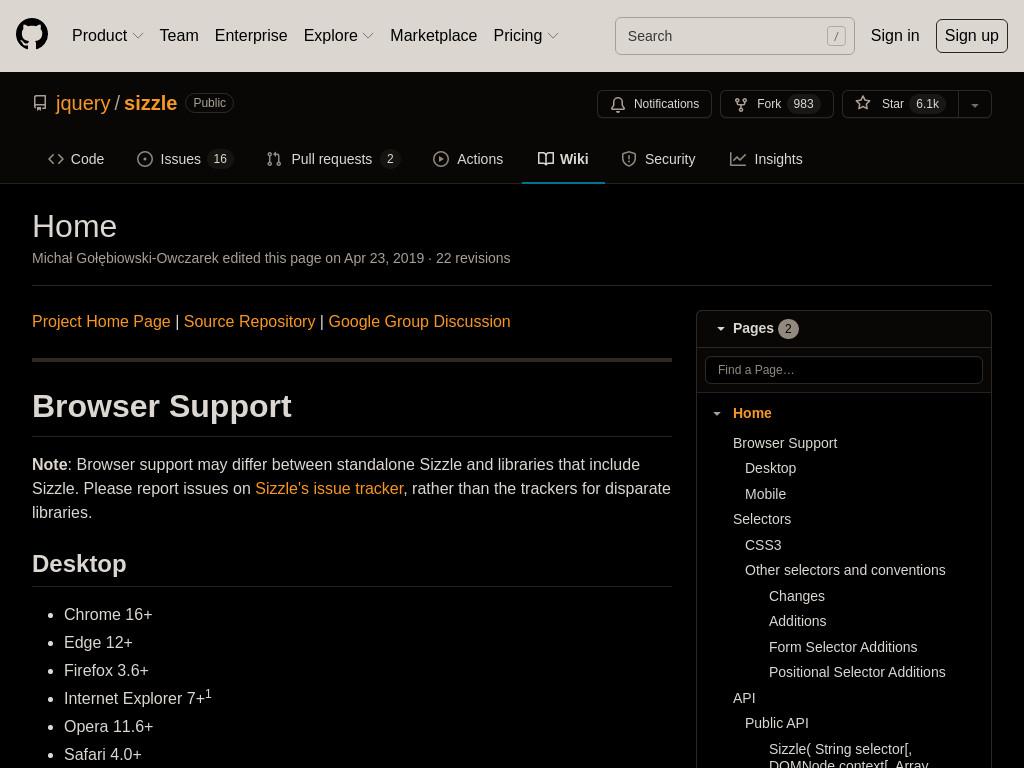Open the Security tab
The image size is (1024, 768).
658,159
